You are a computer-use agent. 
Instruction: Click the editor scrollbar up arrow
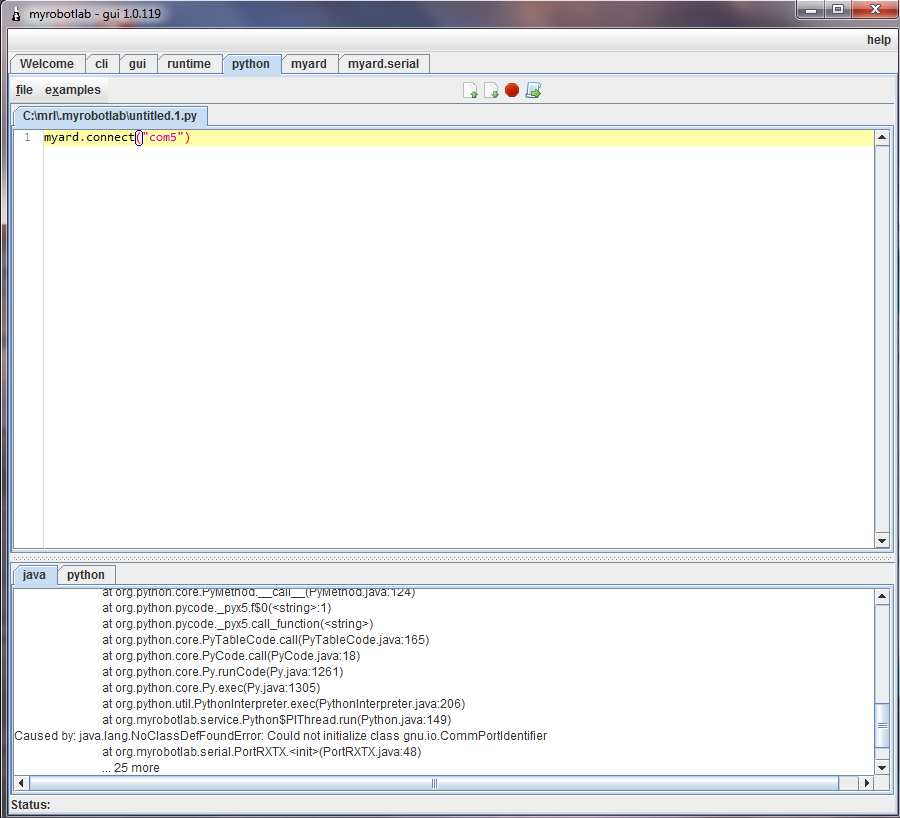(x=882, y=137)
